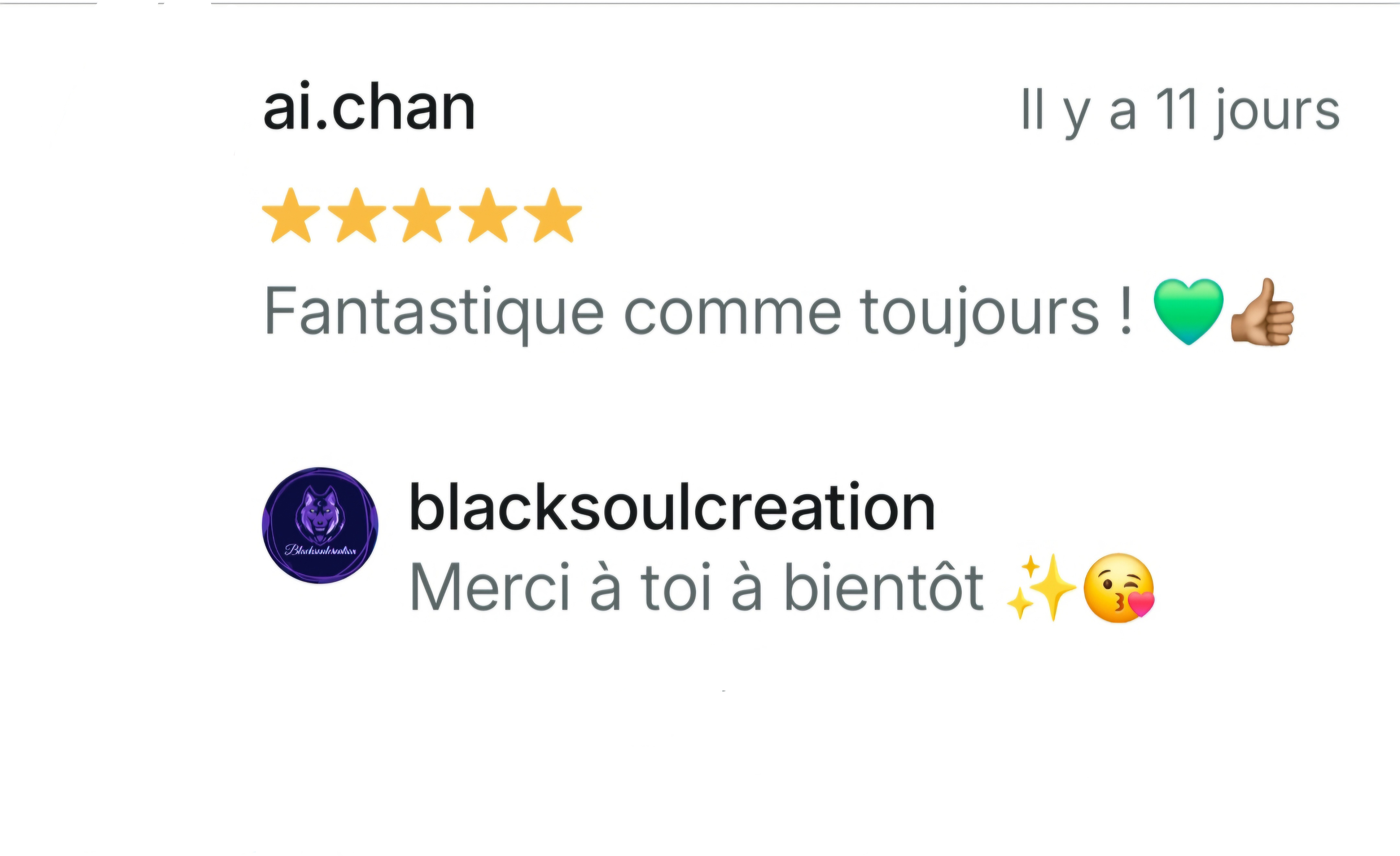1400x856 pixels.
Task: Select the third rating star
Action: coord(422,215)
